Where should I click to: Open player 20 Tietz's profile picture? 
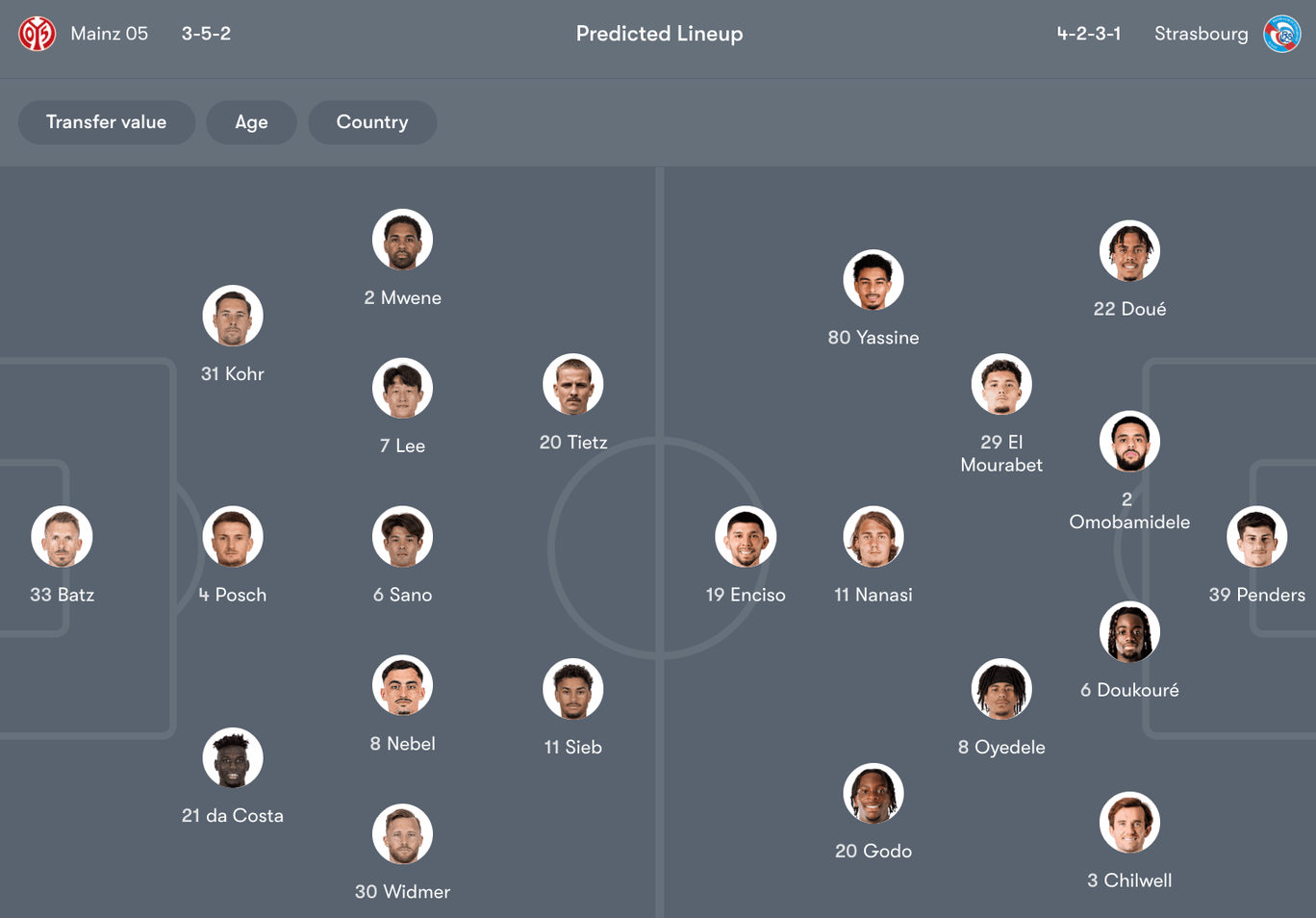tap(573, 383)
